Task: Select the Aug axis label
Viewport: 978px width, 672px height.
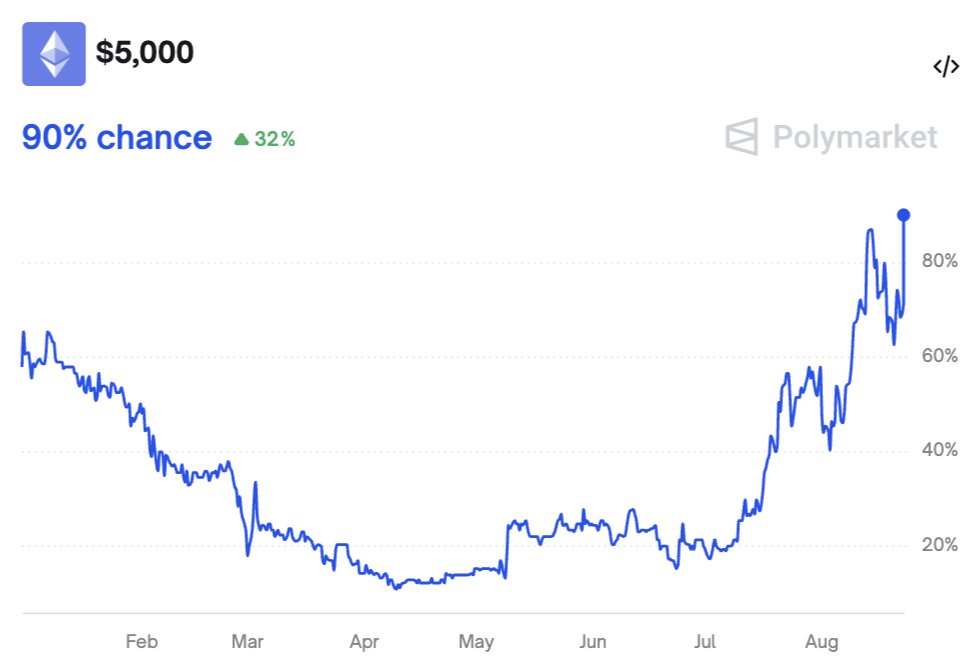Action: 822,641
